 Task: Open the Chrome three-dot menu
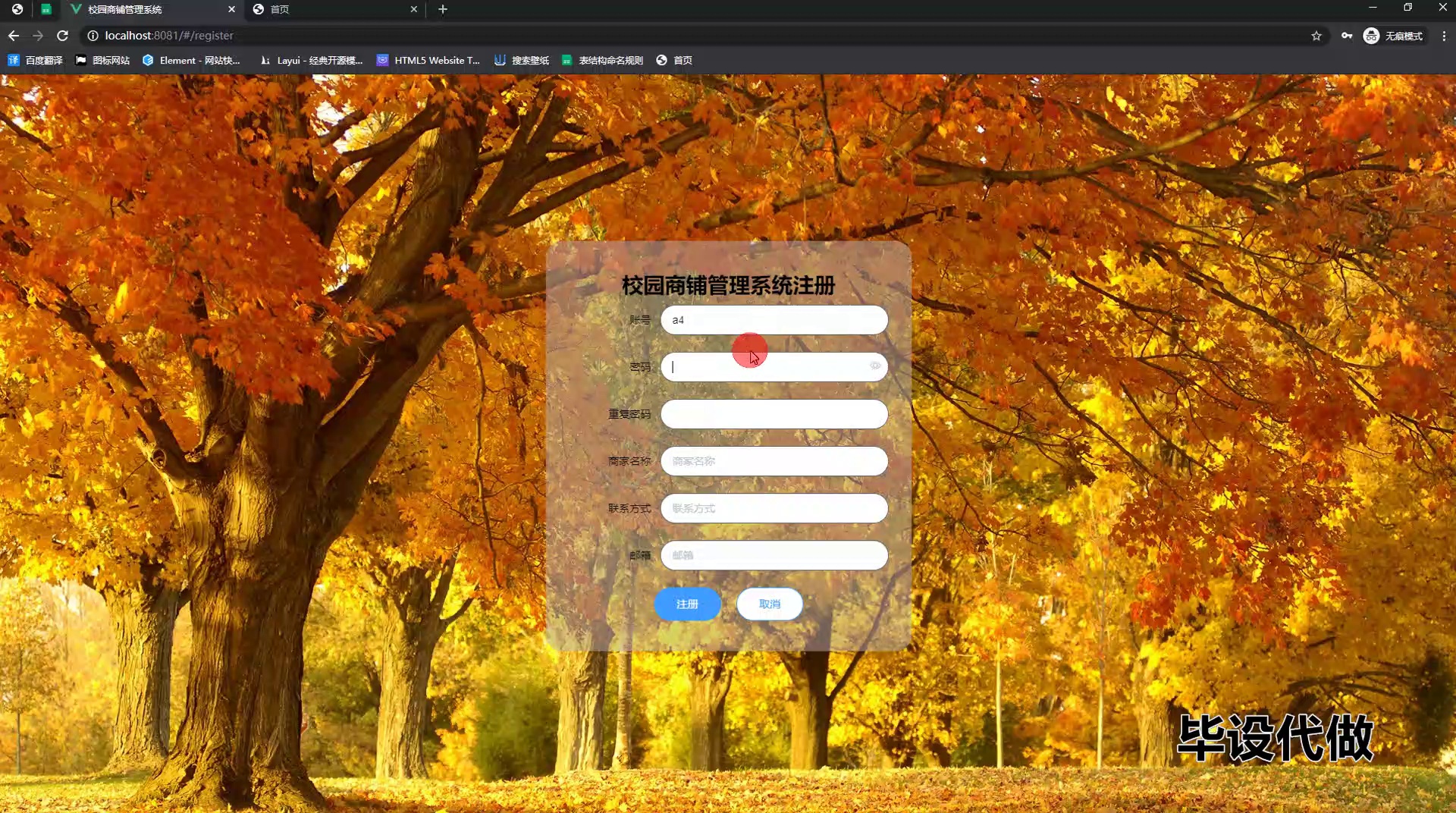coord(1444,36)
